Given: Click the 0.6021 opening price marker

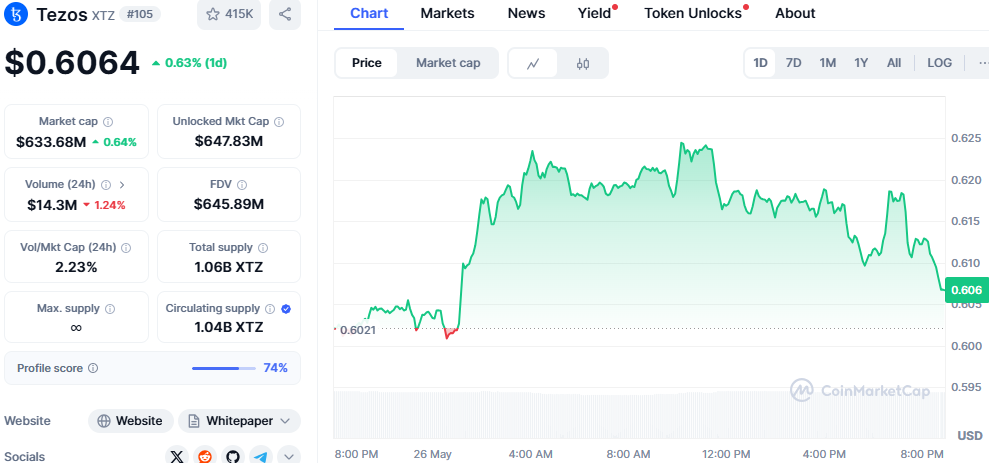Looking at the screenshot, I should click(x=358, y=330).
